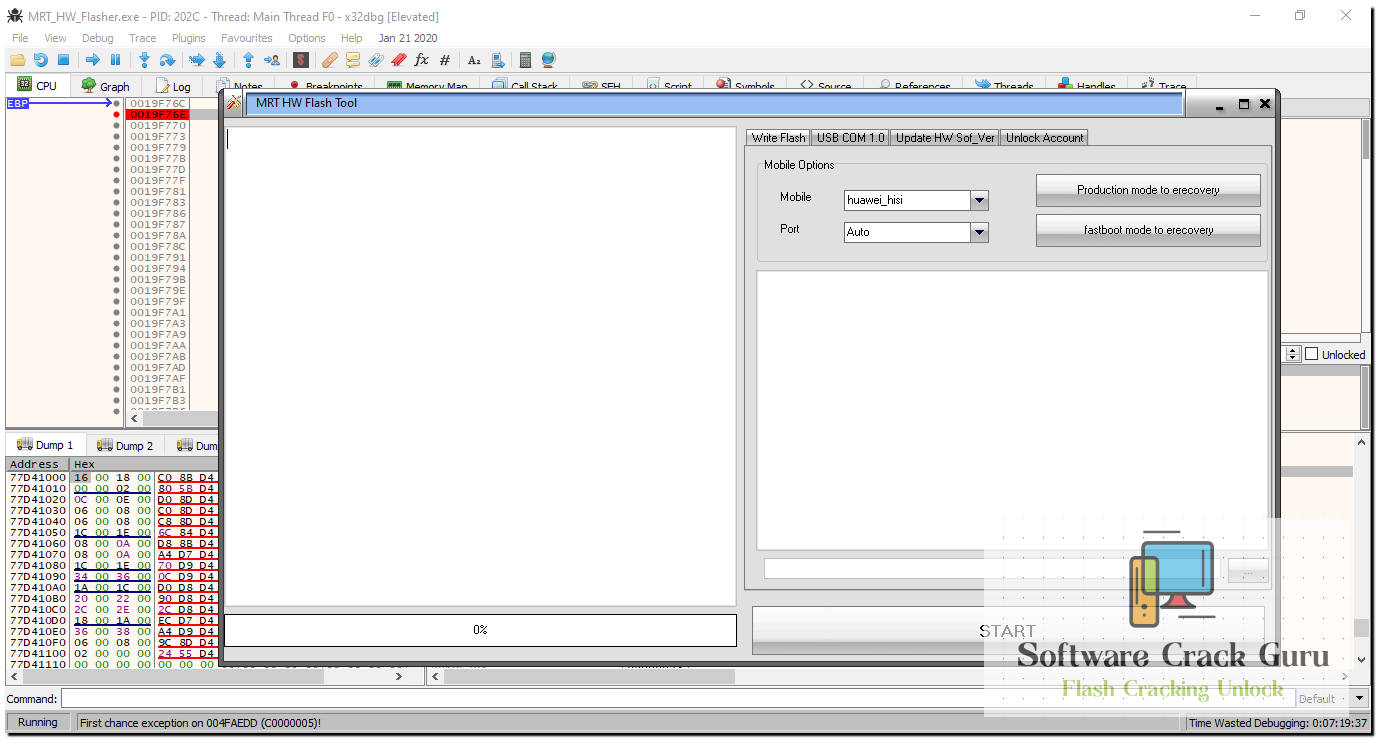Open the Comments toolbar icon
1377x739 pixels.
(x=352, y=60)
